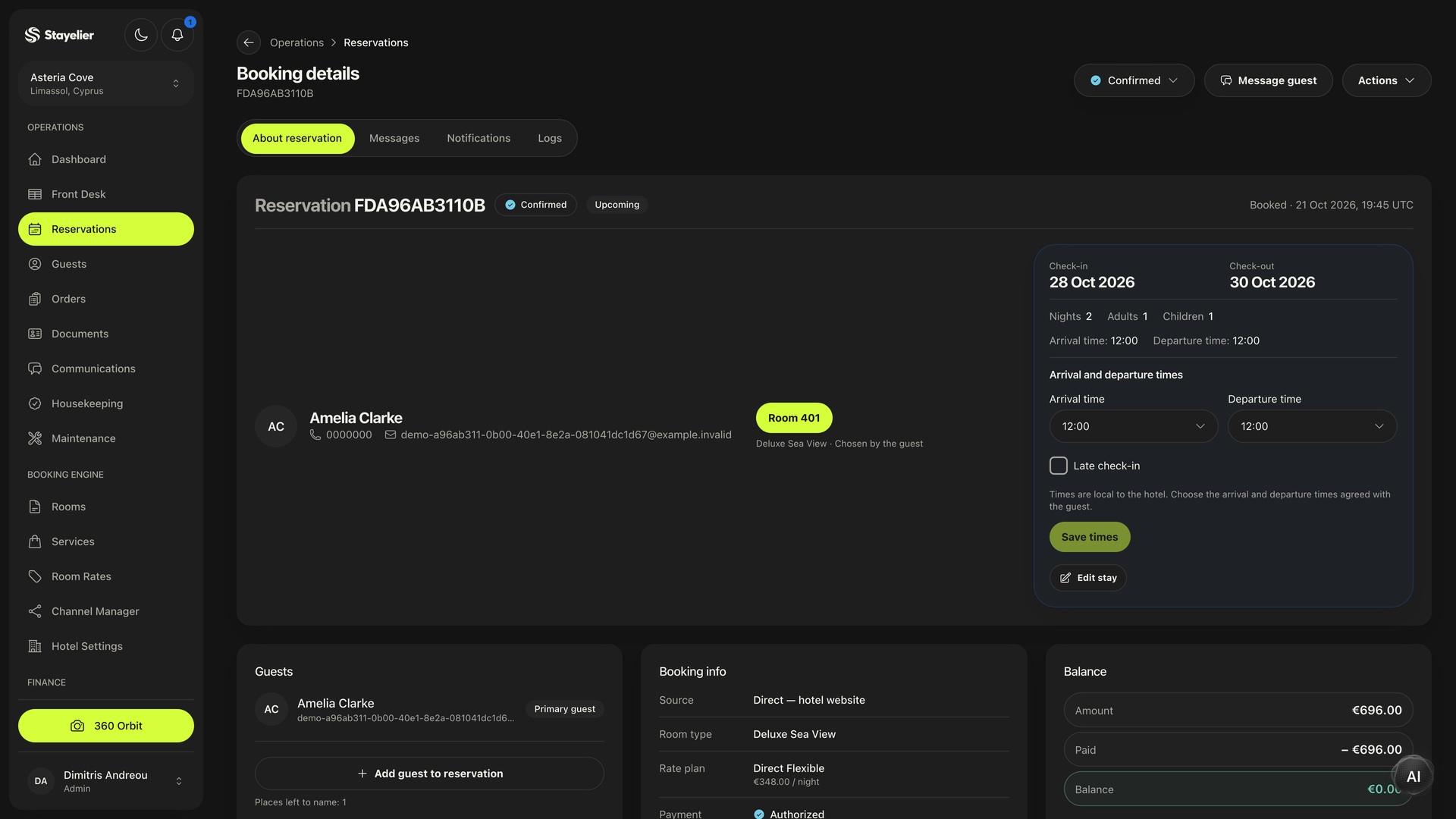
Task: Open Housekeeping from sidebar
Action: click(x=106, y=403)
